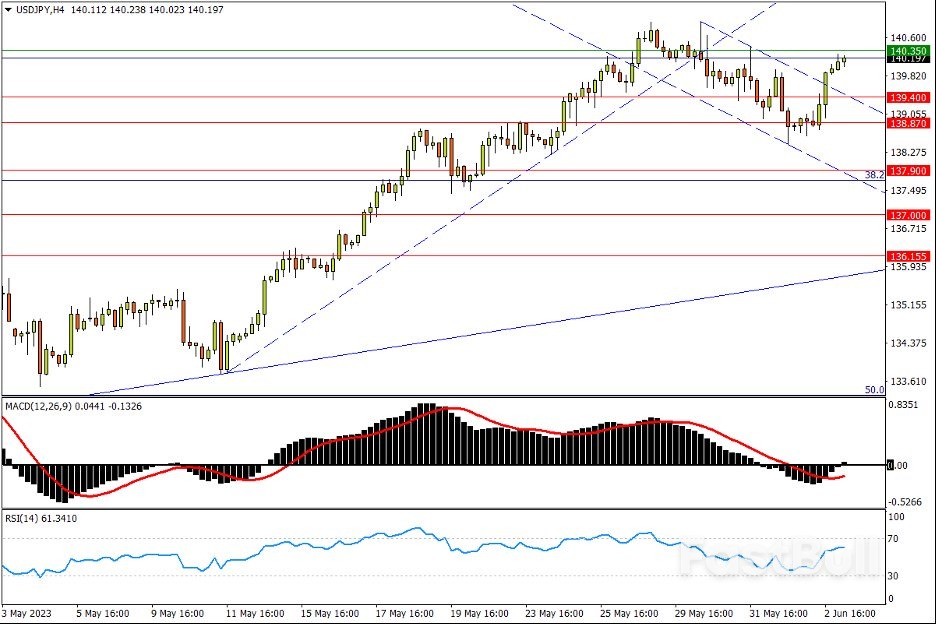Image resolution: width=936 pixels, height=624 pixels.
Task: Click the 2 Jun 16:00 time label
Action: 850,612
